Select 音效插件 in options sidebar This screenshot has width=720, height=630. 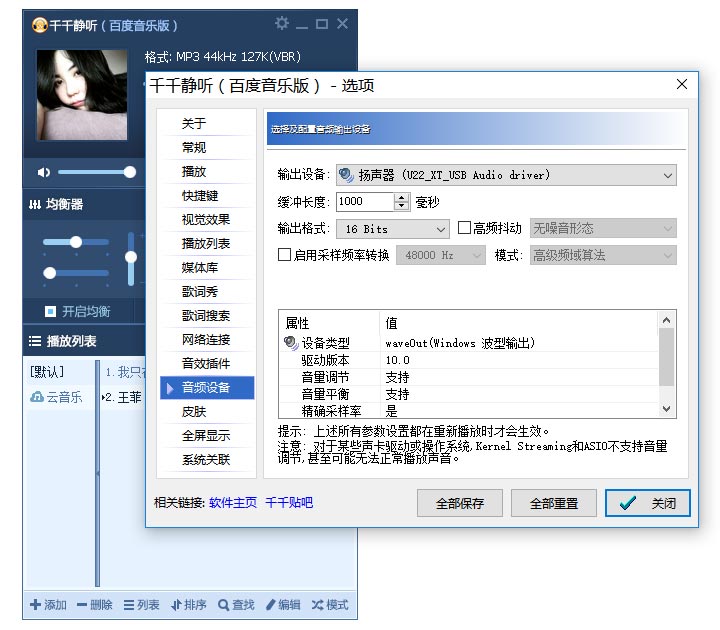tap(207, 363)
